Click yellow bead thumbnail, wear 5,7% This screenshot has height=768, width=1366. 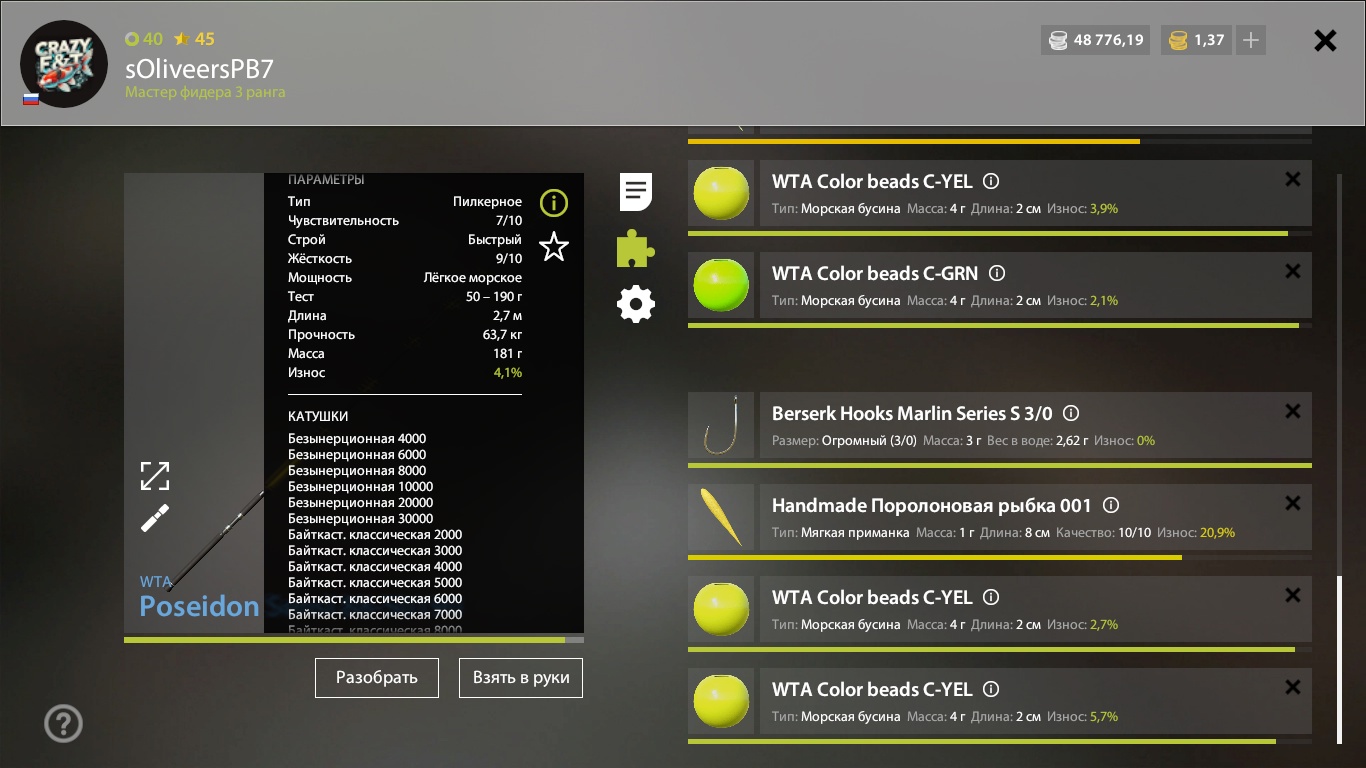(x=721, y=701)
